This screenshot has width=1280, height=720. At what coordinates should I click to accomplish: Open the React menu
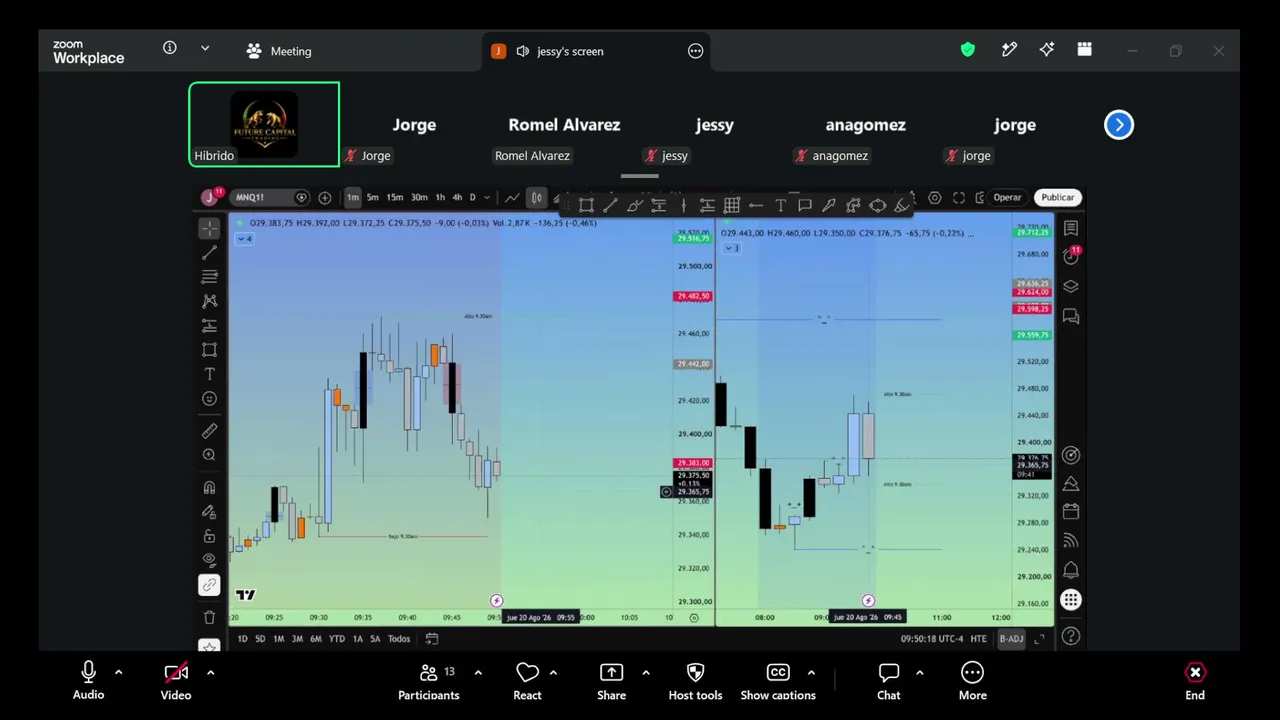coord(527,680)
